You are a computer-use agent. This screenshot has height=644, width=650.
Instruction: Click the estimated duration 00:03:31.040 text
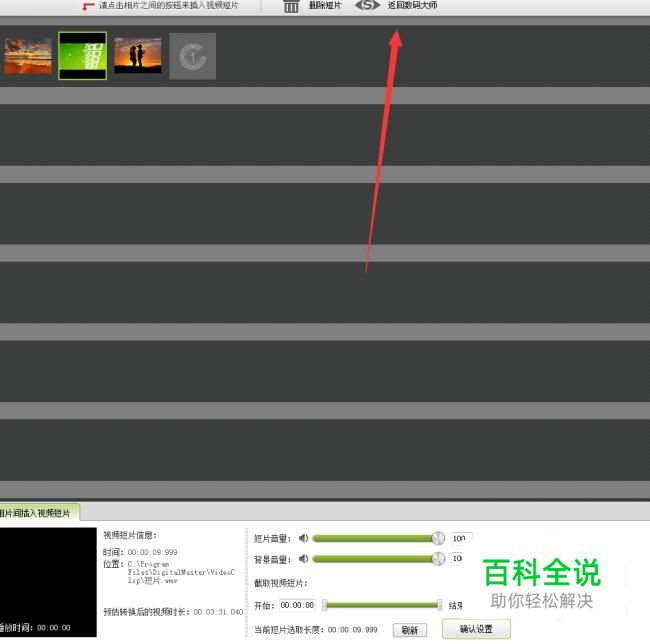point(218,612)
